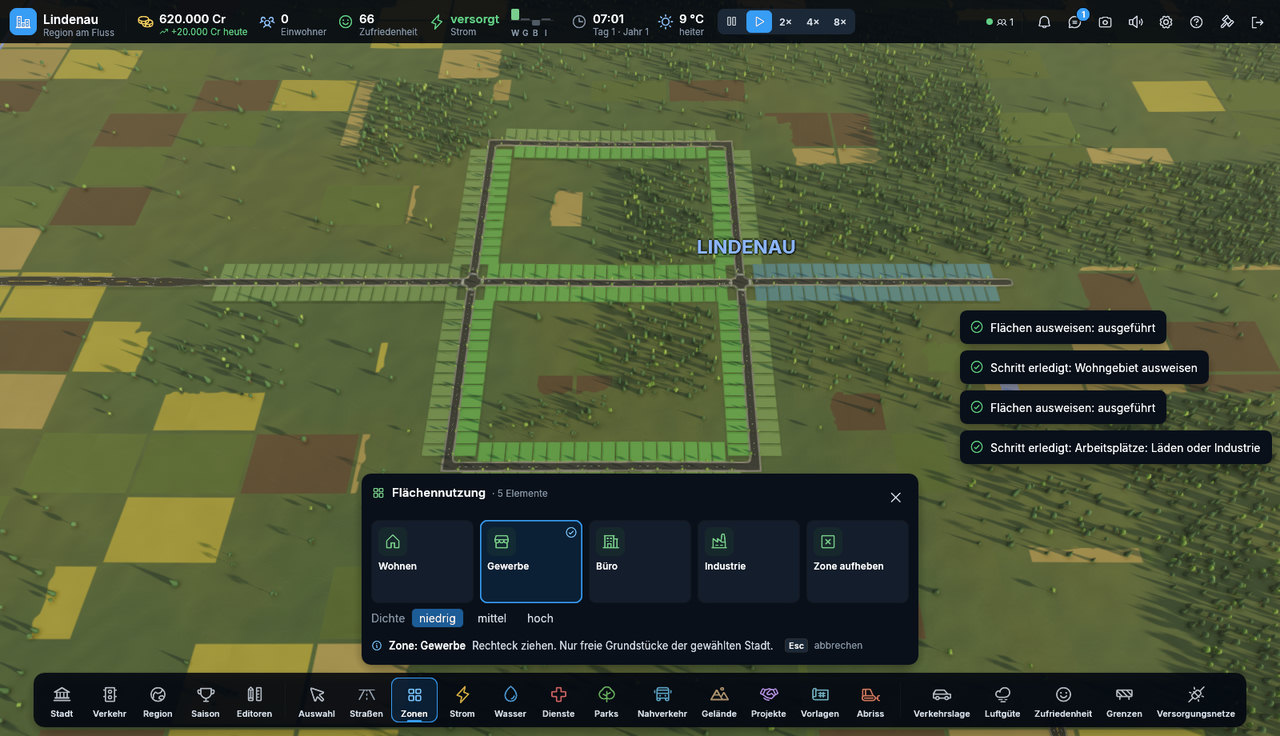Image resolution: width=1280 pixels, height=736 pixels.
Task: Toggle Luftgüte air quality overlay
Action: pyautogui.click(x=1003, y=700)
